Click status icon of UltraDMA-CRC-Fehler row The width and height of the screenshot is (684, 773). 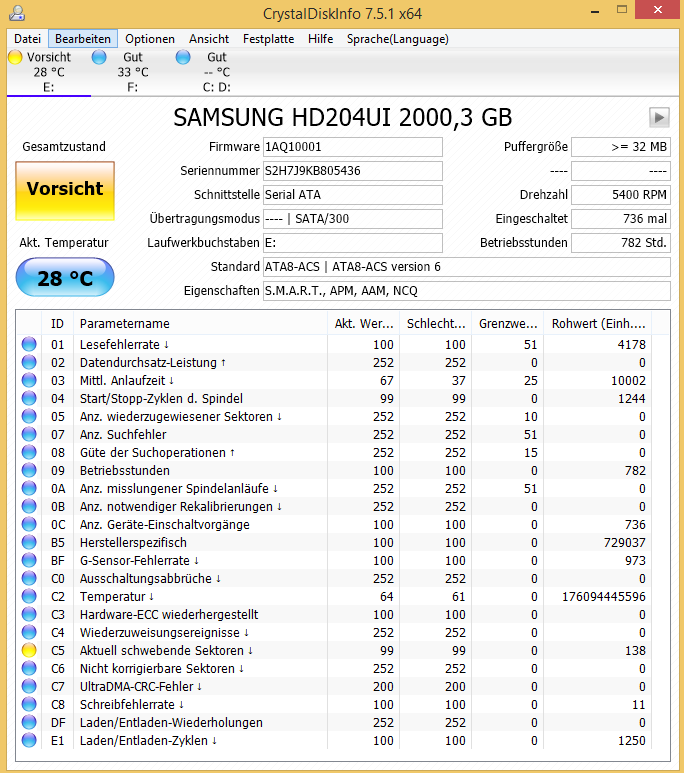29,686
